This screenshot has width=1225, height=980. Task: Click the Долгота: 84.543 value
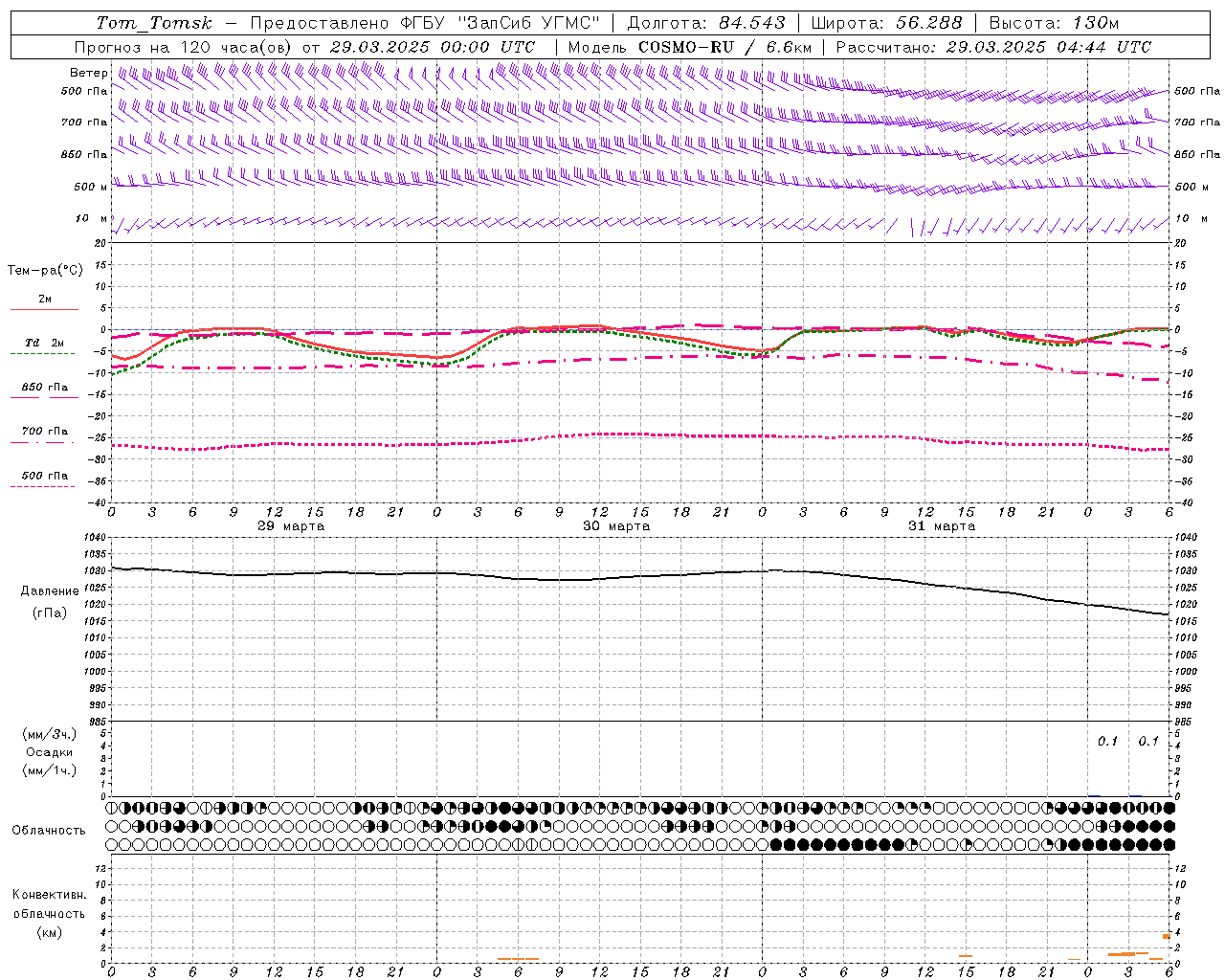click(x=706, y=23)
